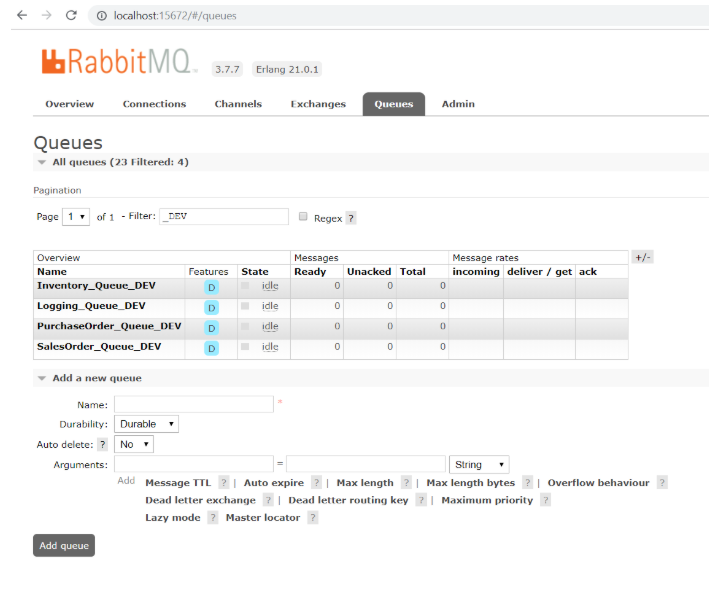Viewport: 709px width, 606px height.
Task: Open the Auto delete help question mark
Action: pyautogui.click(x=103, y=445)
